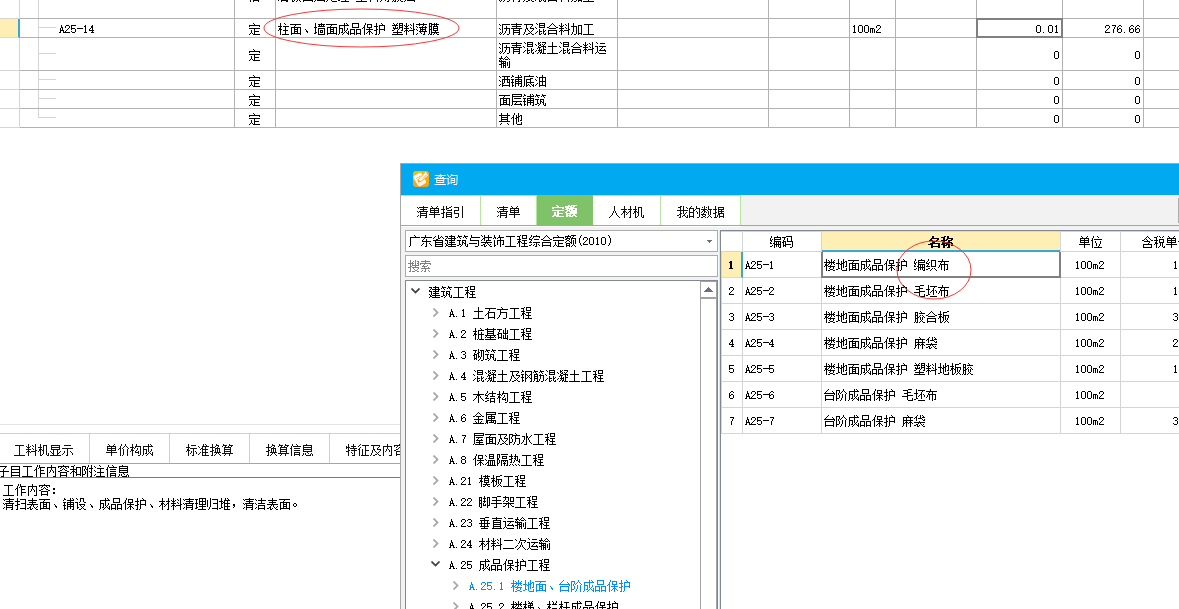Select A.23 垂直运输工程 in tree
Viewport: 1179px width, 609px height.
[499, 523]
